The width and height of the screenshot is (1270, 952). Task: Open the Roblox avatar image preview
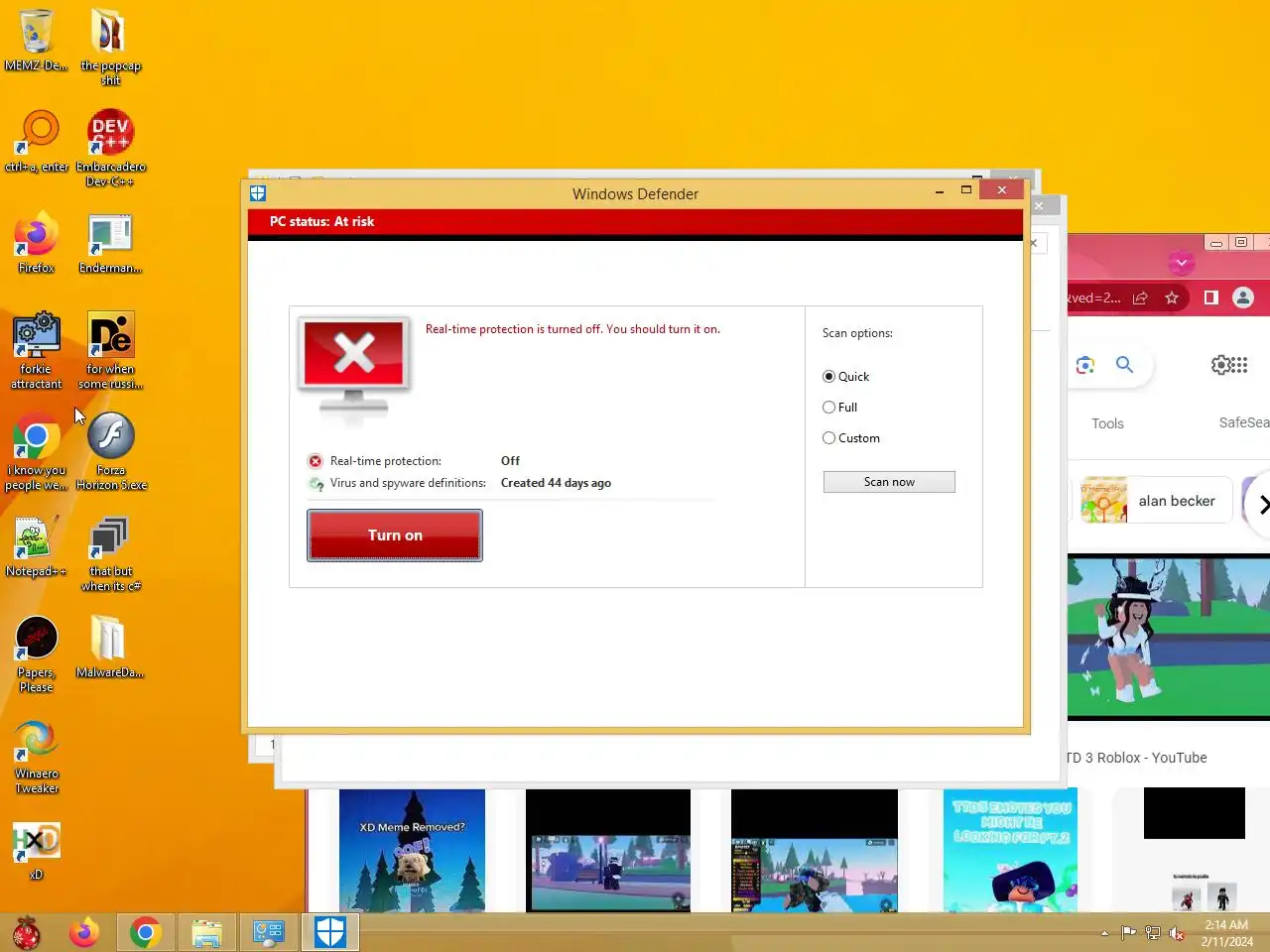[1169, 637]
